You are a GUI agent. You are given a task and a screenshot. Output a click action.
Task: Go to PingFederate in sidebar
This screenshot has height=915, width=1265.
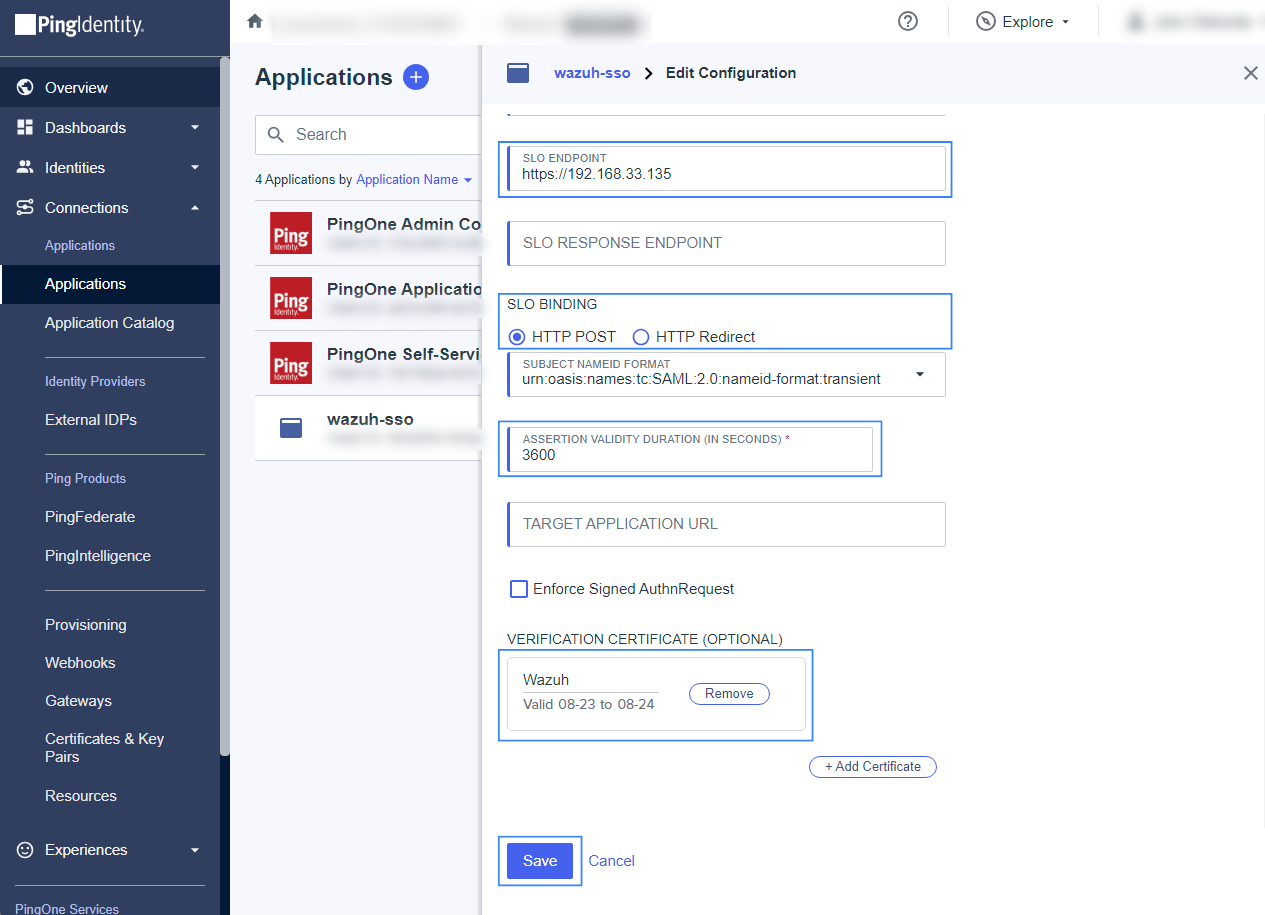[90, 517]
